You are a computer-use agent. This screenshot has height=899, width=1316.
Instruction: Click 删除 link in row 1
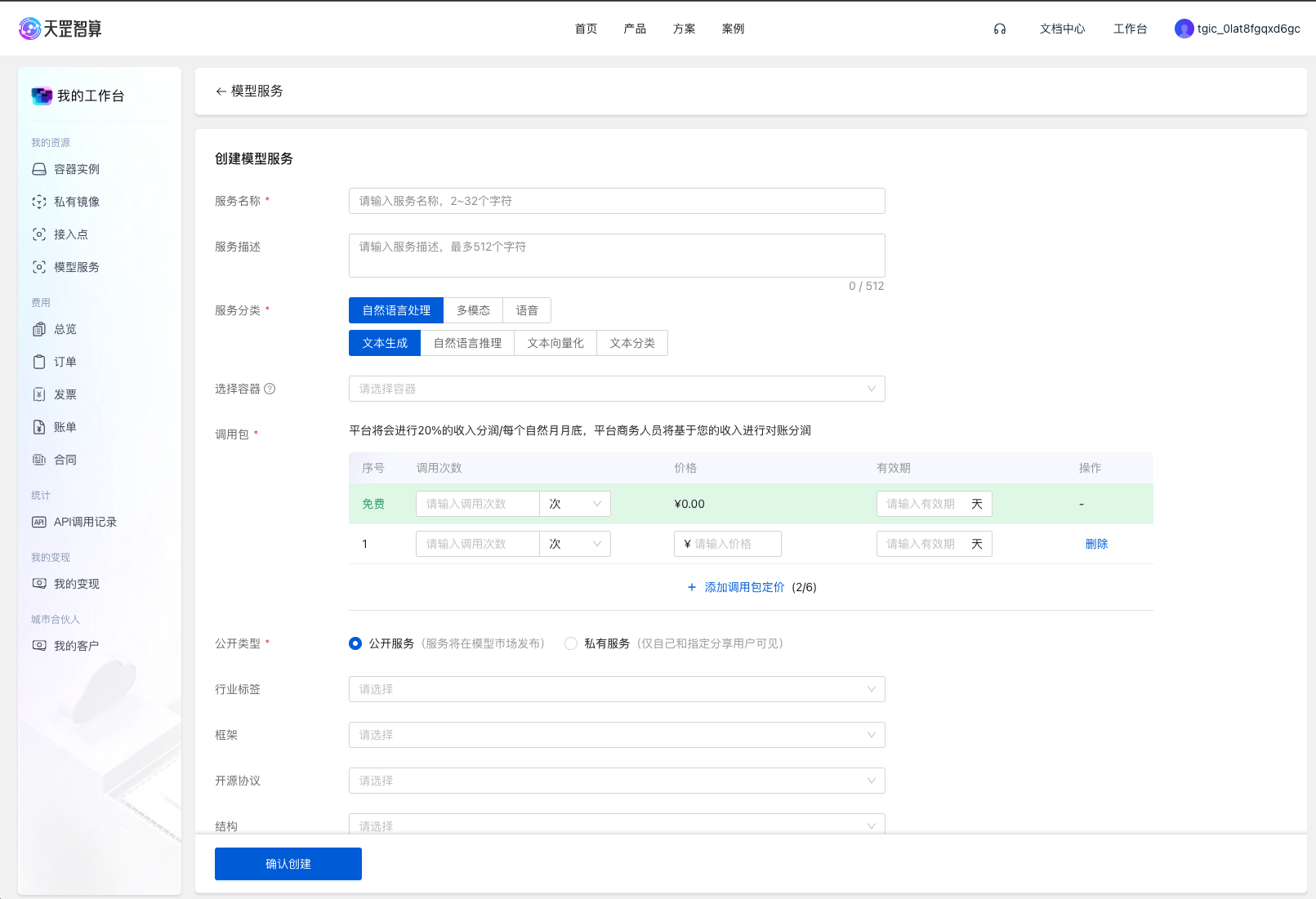(x=1096, y=544)
